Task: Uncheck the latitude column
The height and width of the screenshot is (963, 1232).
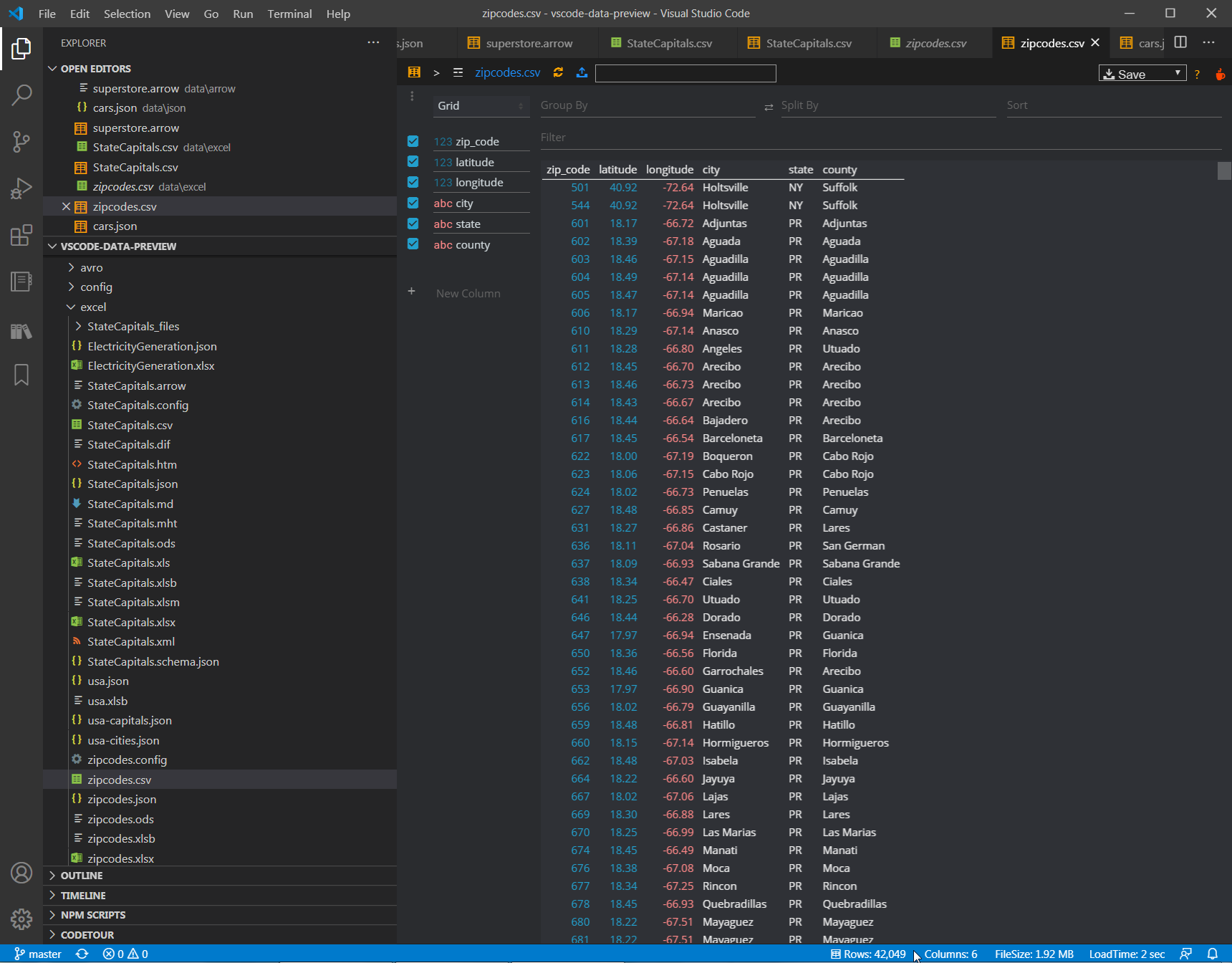Action: (x=413, y=162)
